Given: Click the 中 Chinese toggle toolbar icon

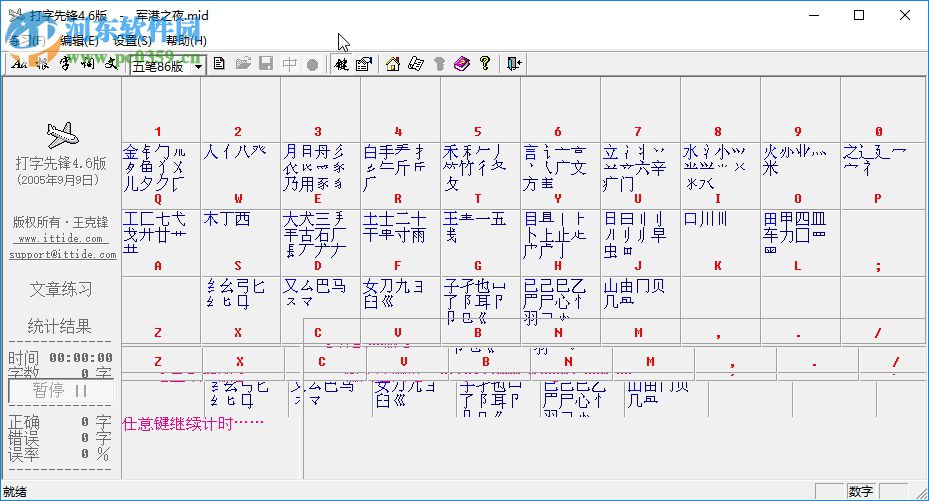Looking at the screenshot, I should point(290,63).
